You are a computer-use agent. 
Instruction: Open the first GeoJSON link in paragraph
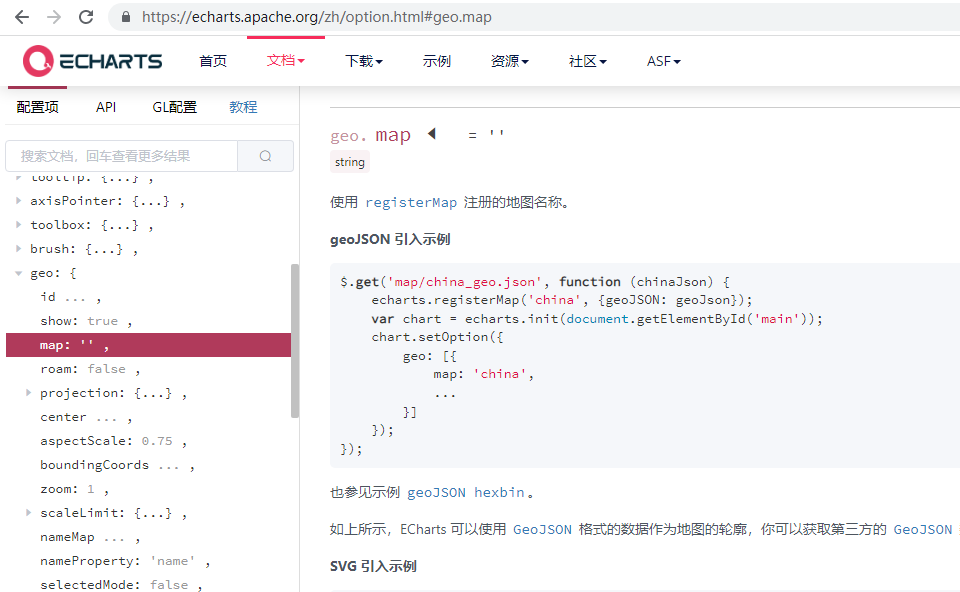point(542,530)
